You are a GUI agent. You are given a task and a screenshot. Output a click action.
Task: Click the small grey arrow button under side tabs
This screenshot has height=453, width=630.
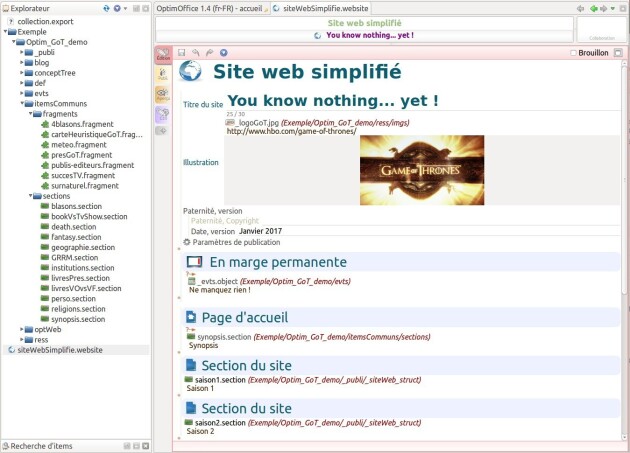point(162,131)
